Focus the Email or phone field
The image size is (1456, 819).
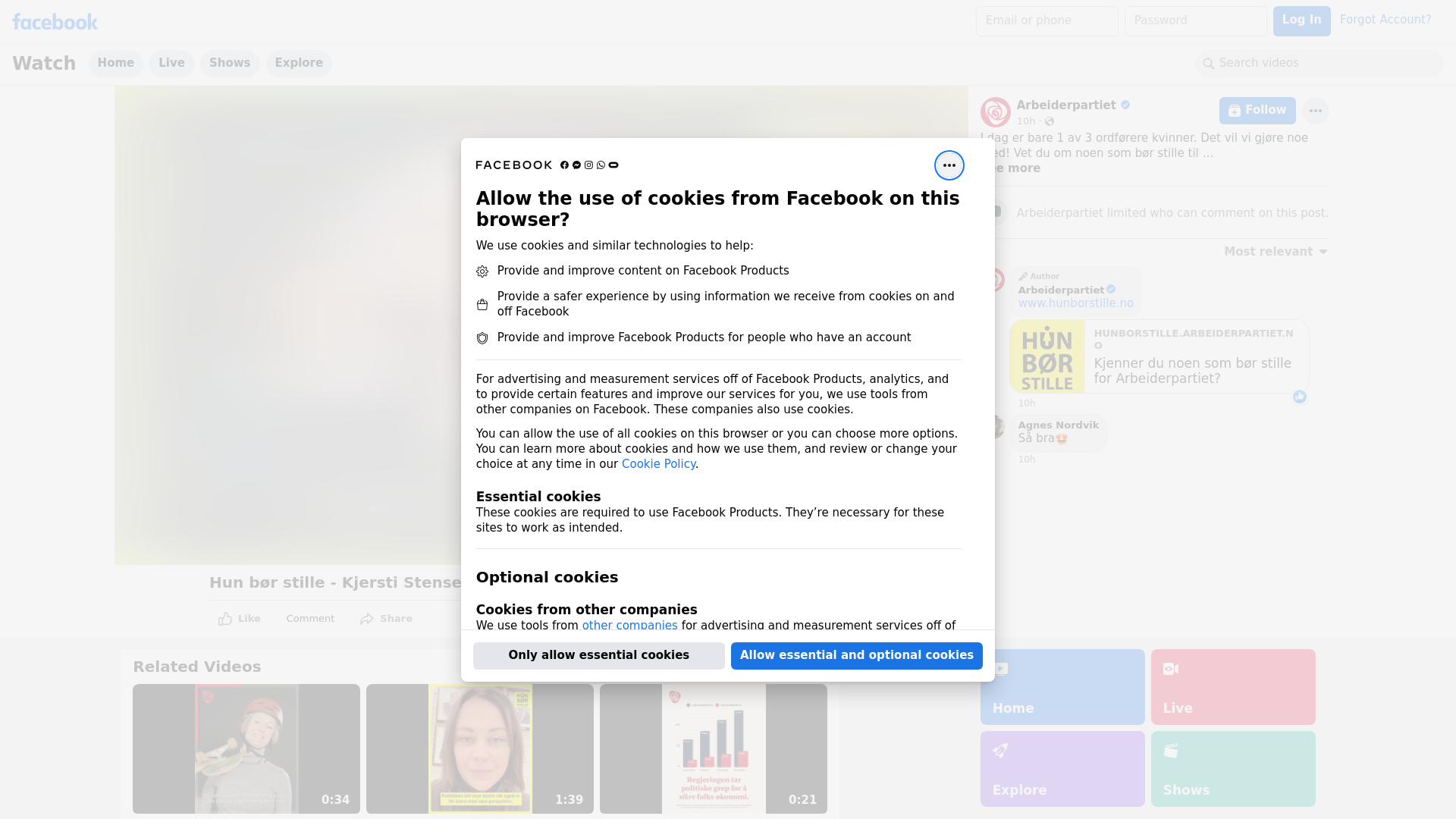click(1046, 21)
